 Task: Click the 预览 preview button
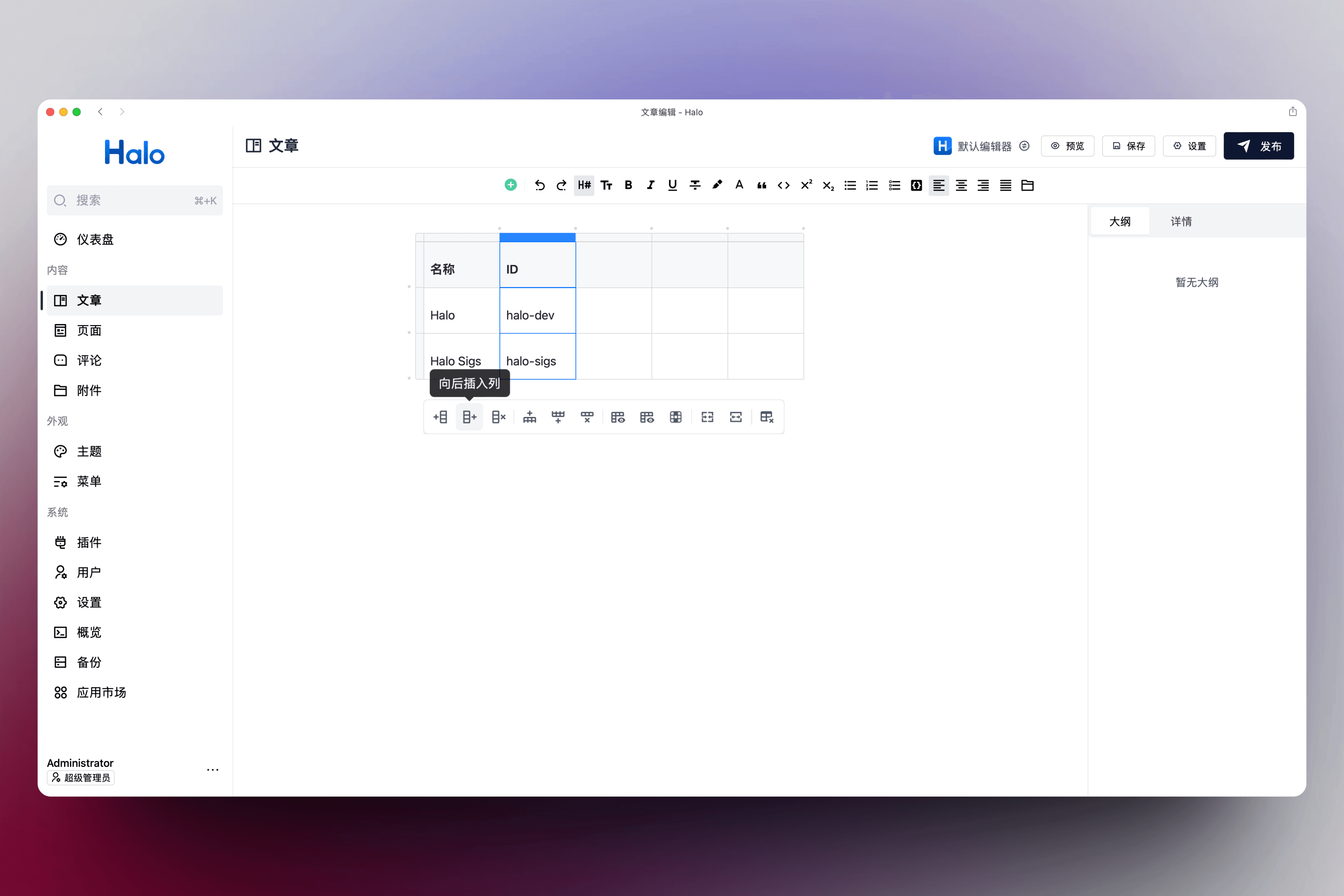point(1067,146)
